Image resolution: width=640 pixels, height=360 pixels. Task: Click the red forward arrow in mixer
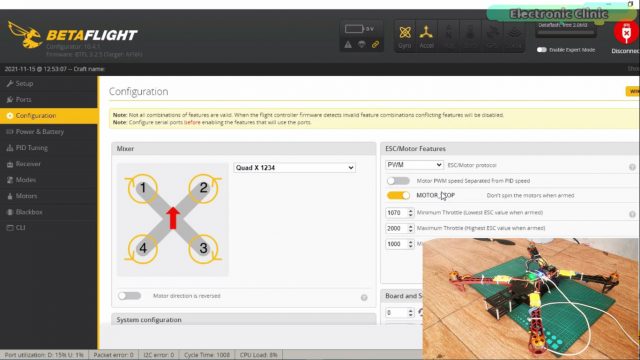click(173, 218)
